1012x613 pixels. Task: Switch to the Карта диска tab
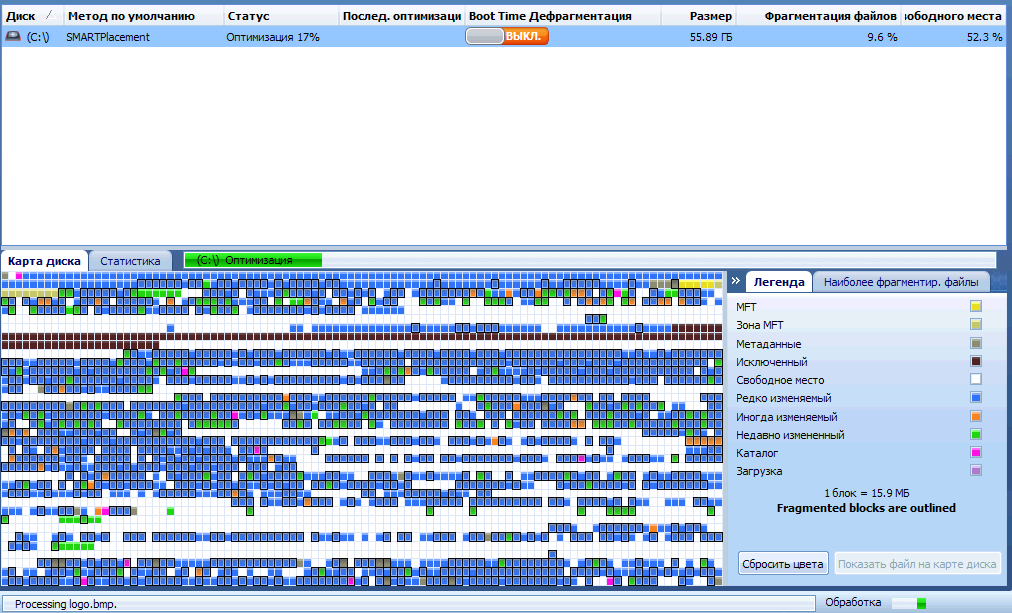click(x=44, y=261)
